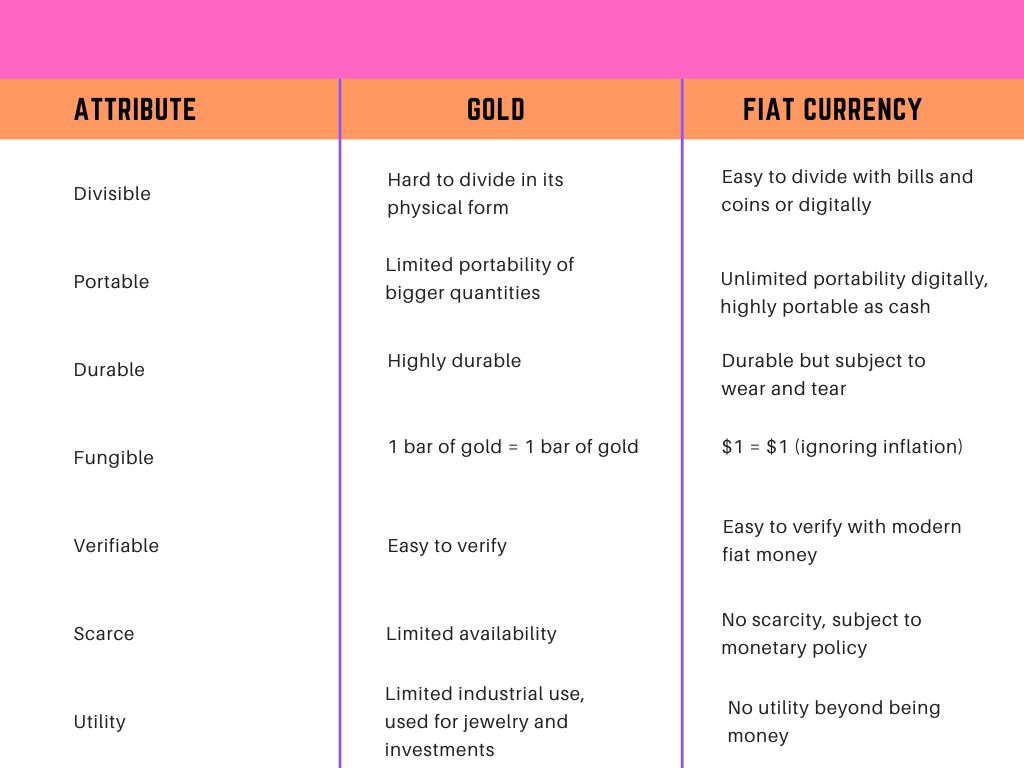Click '1 bar of gold = 1 bar of gold' text
This screenshot has width=1024, height=768.
tap(513, 447)
